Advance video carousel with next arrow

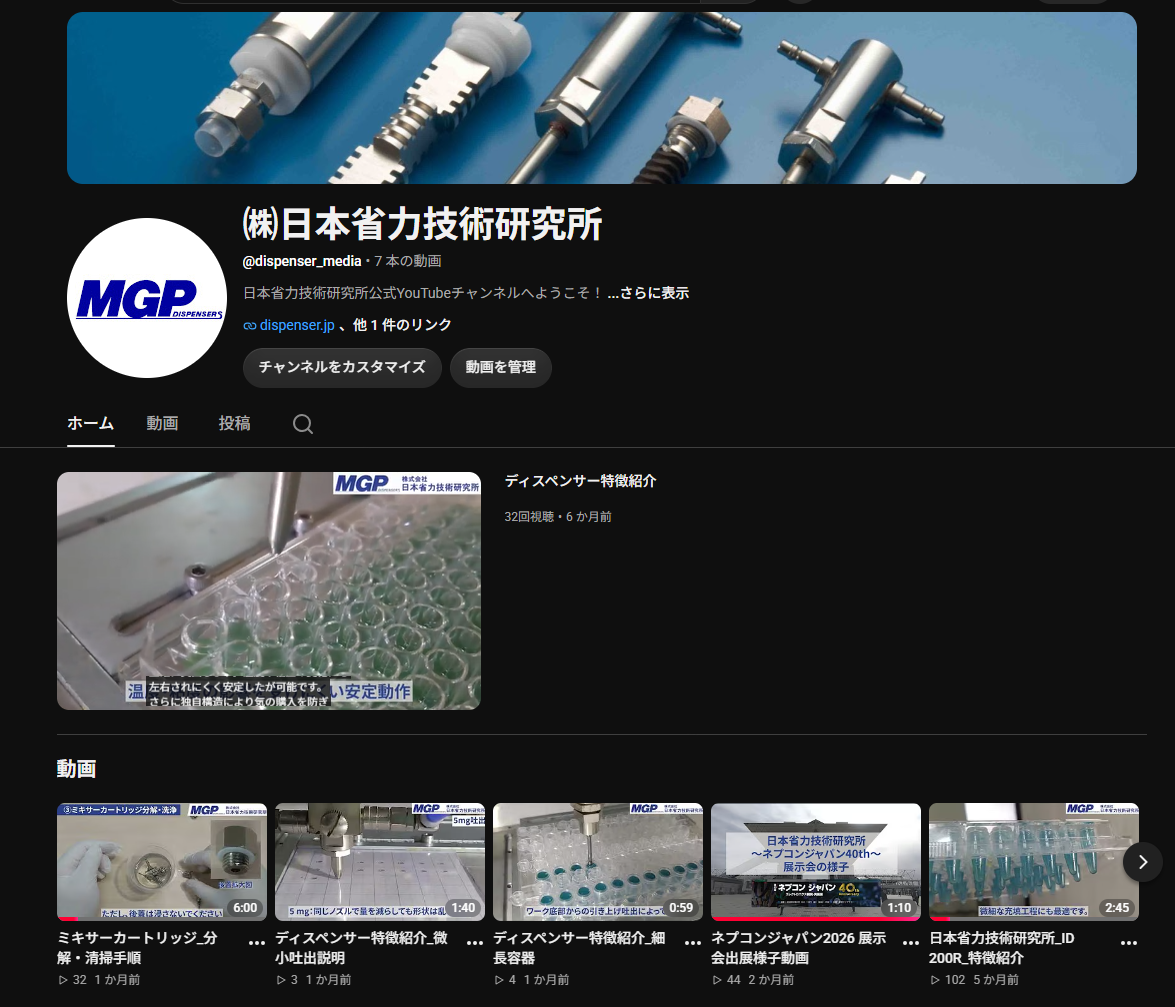tap(1143, 862)
